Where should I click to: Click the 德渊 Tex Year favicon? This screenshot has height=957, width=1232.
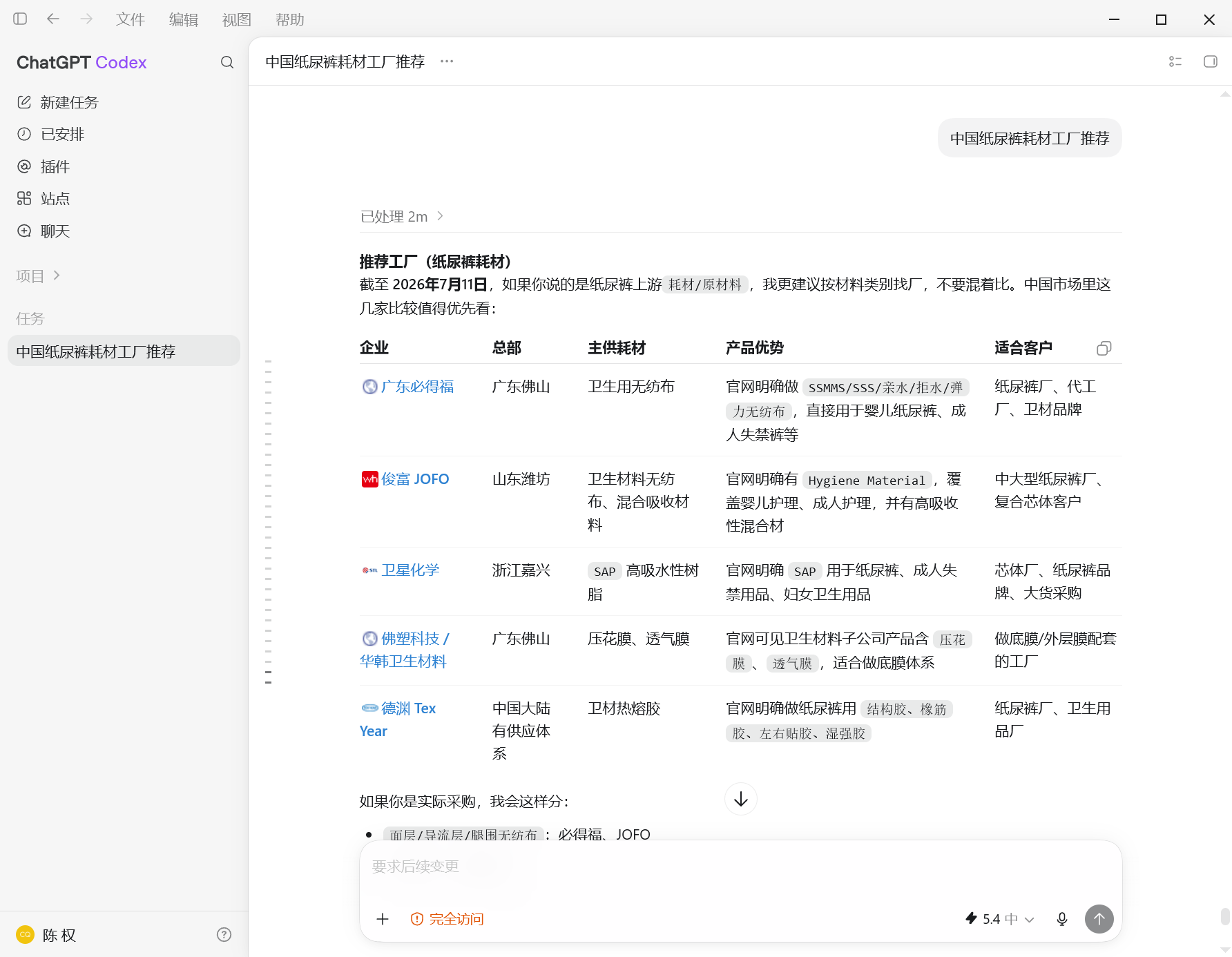coord(370,708)
